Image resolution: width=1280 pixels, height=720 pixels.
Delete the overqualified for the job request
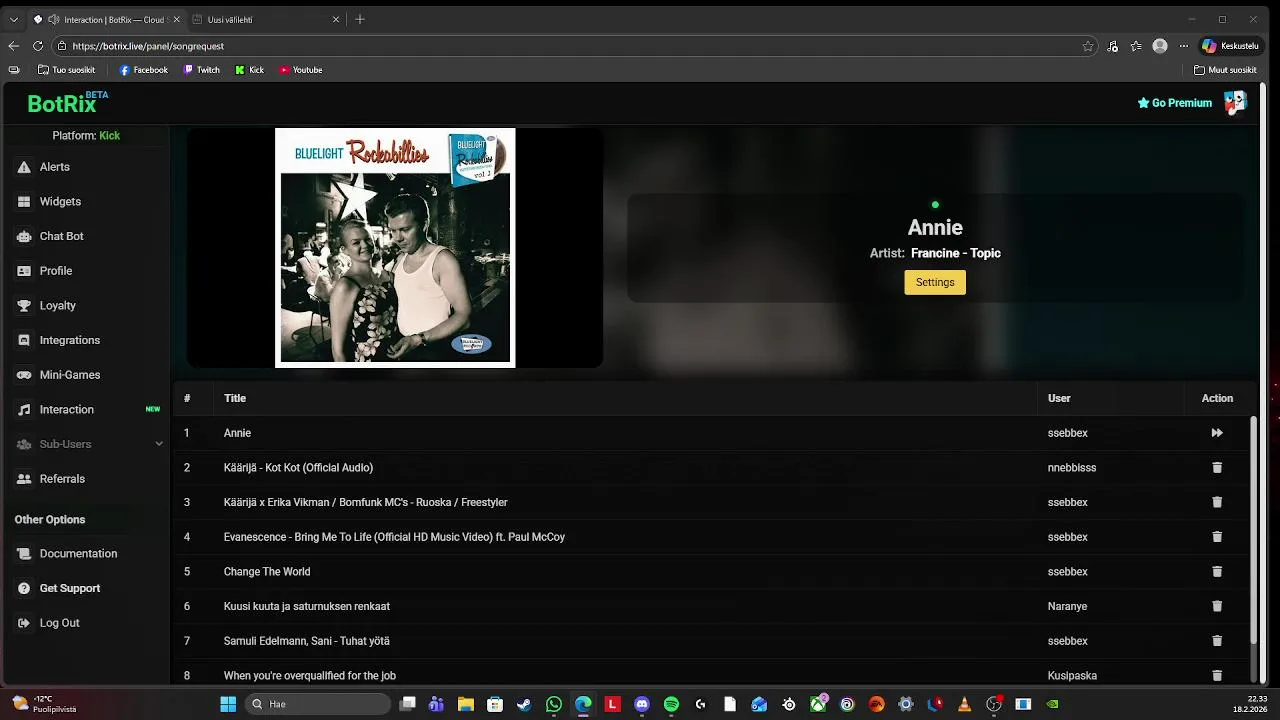click(1217, 675)
